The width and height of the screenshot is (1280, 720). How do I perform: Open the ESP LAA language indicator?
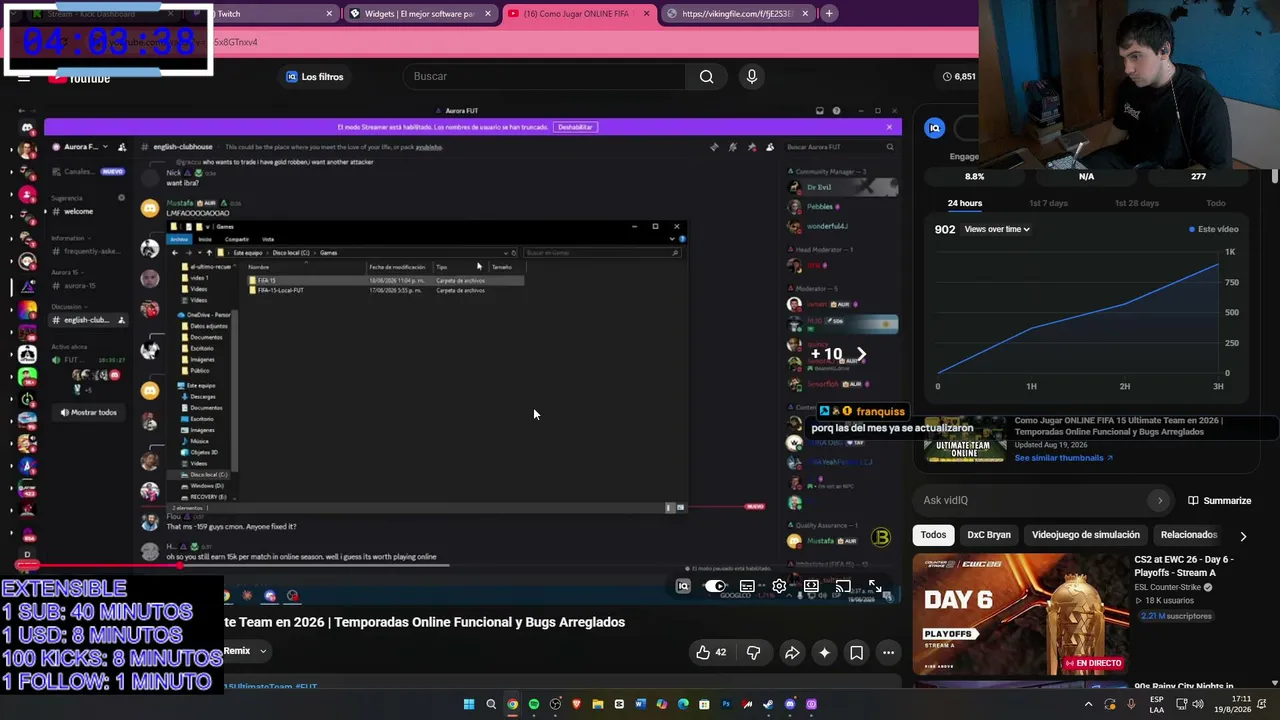pyautogui.click(x=1156, y=704)
